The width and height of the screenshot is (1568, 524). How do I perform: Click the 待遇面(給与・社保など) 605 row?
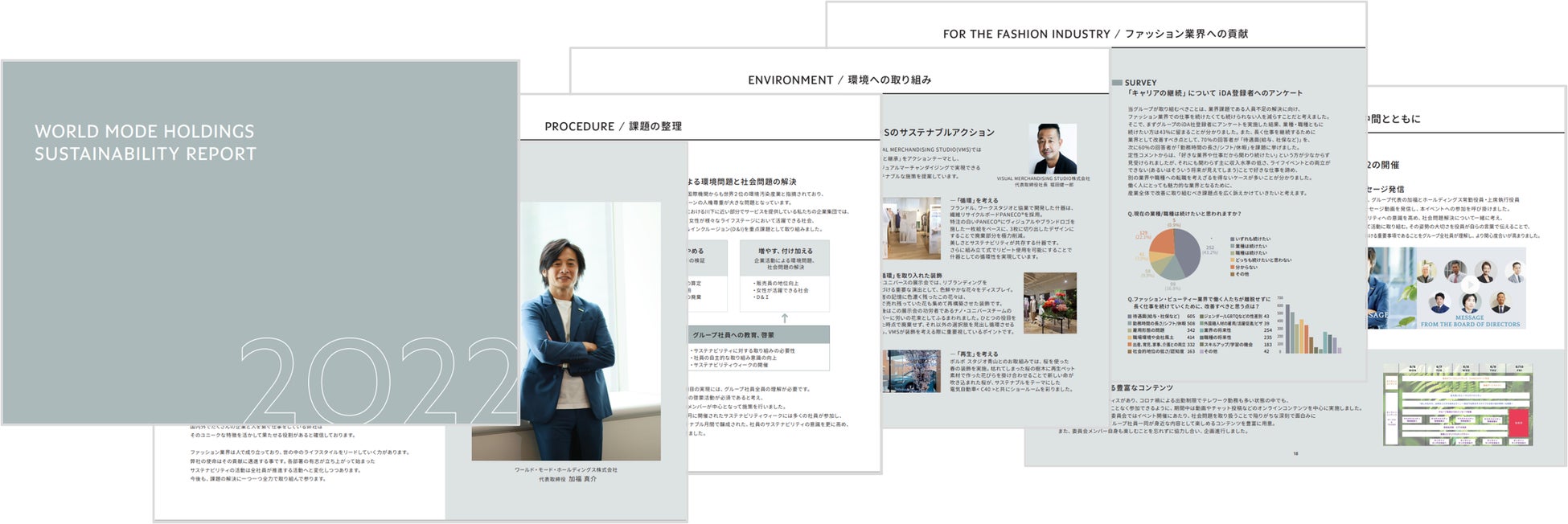tap(1162, 316)
